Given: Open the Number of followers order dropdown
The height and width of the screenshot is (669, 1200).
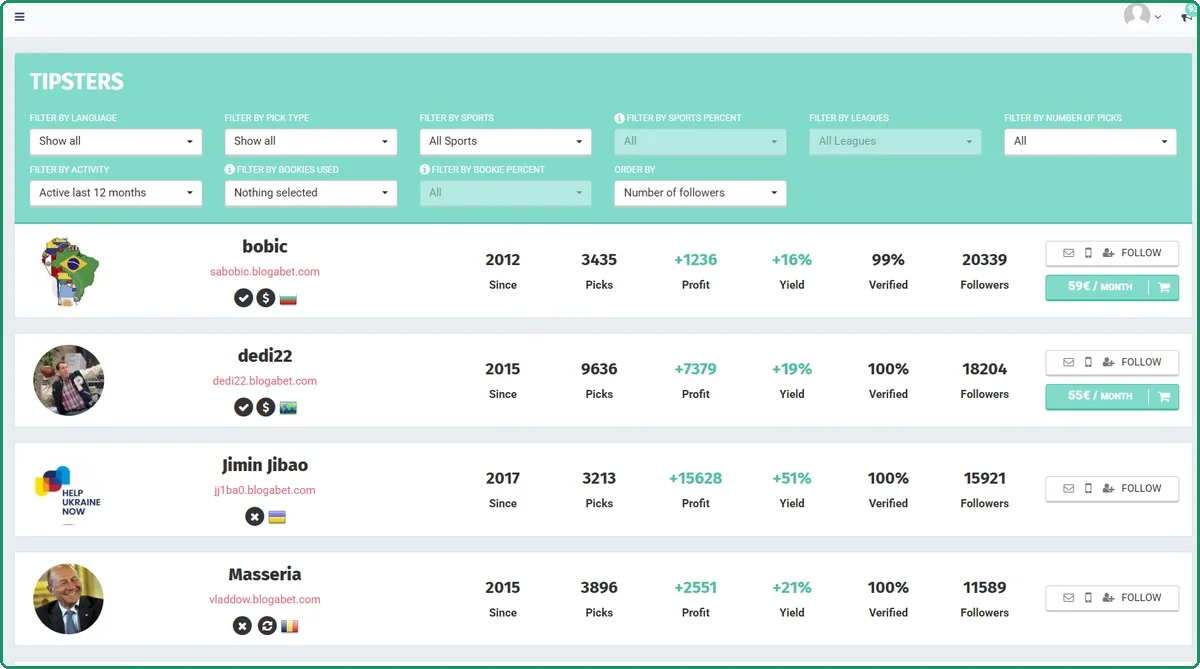Looking at the screenshot, I should pos(701,193).
